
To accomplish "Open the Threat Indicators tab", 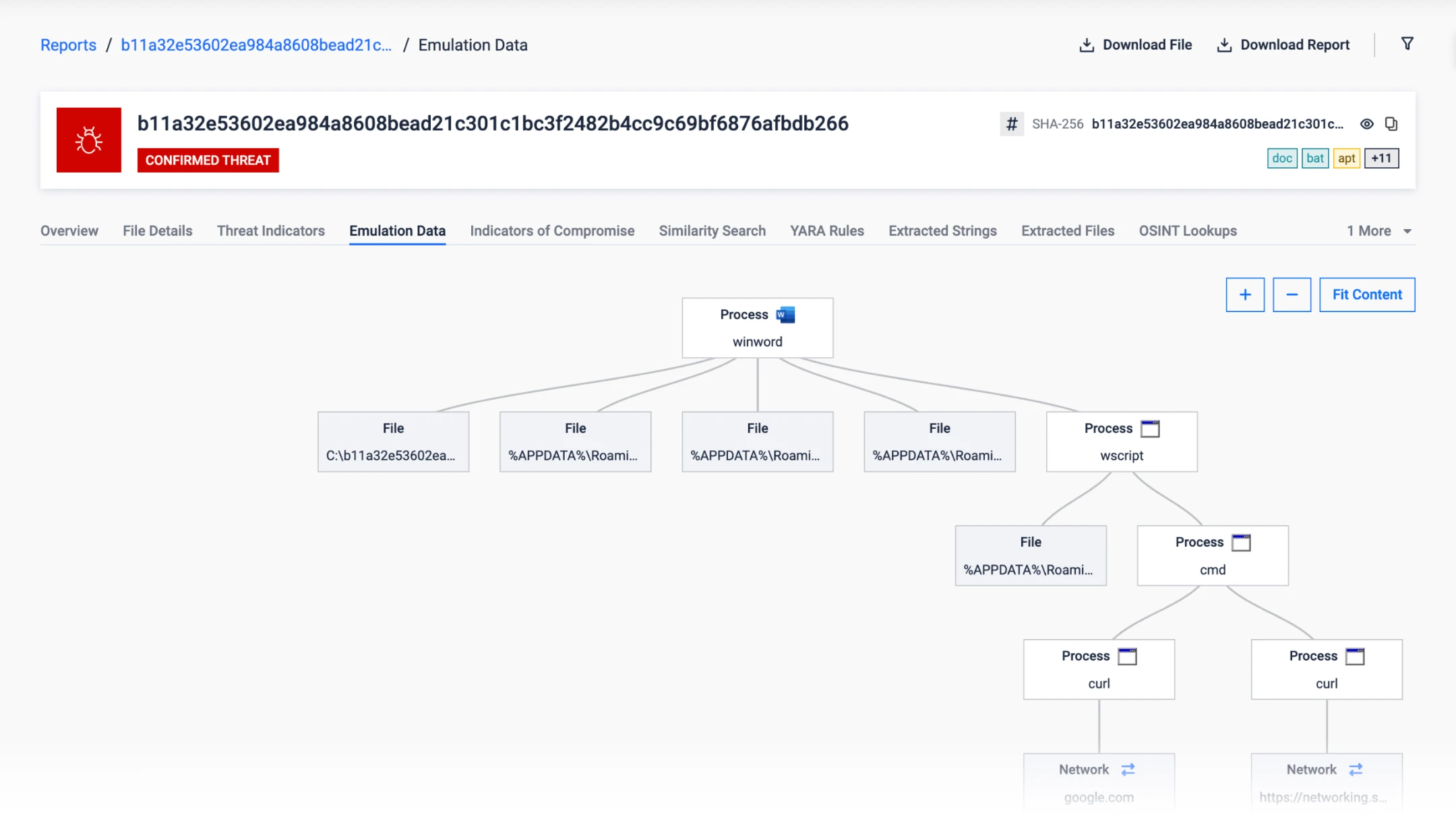I will [270, 231].
